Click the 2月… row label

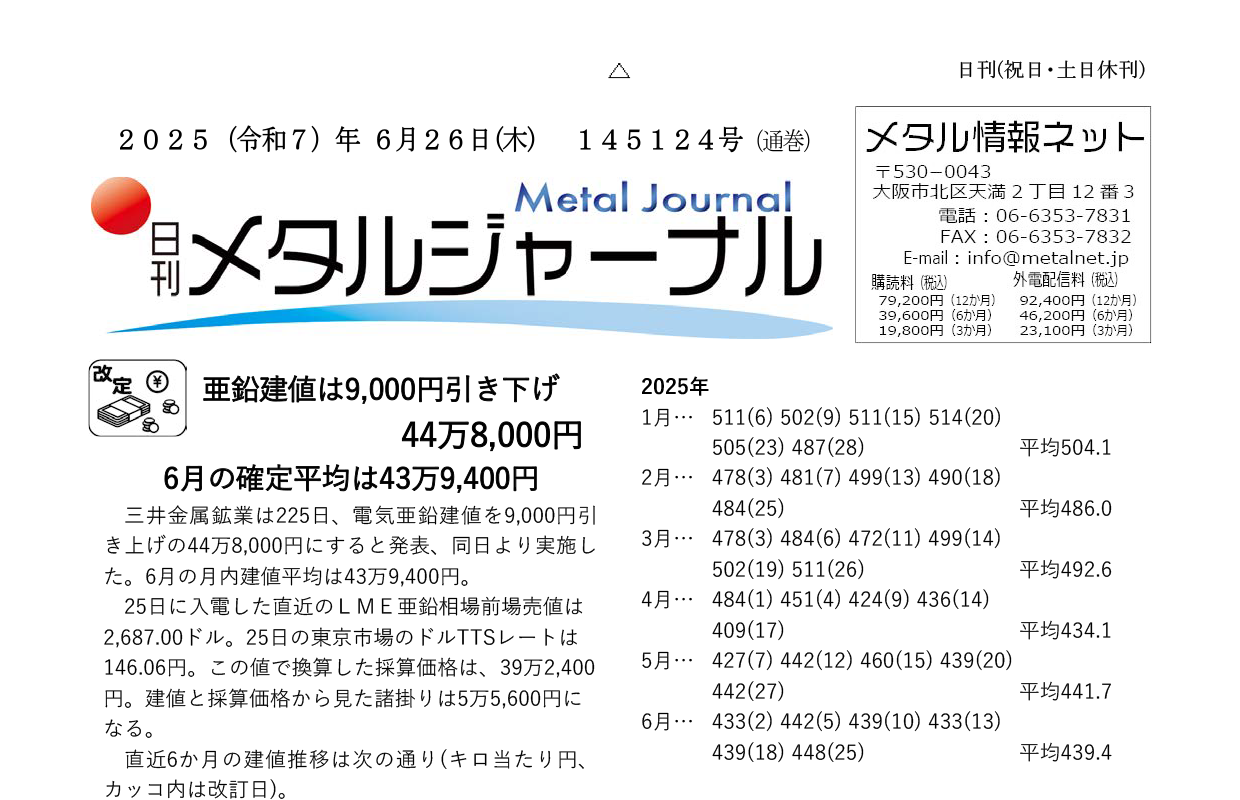(667, 478)
